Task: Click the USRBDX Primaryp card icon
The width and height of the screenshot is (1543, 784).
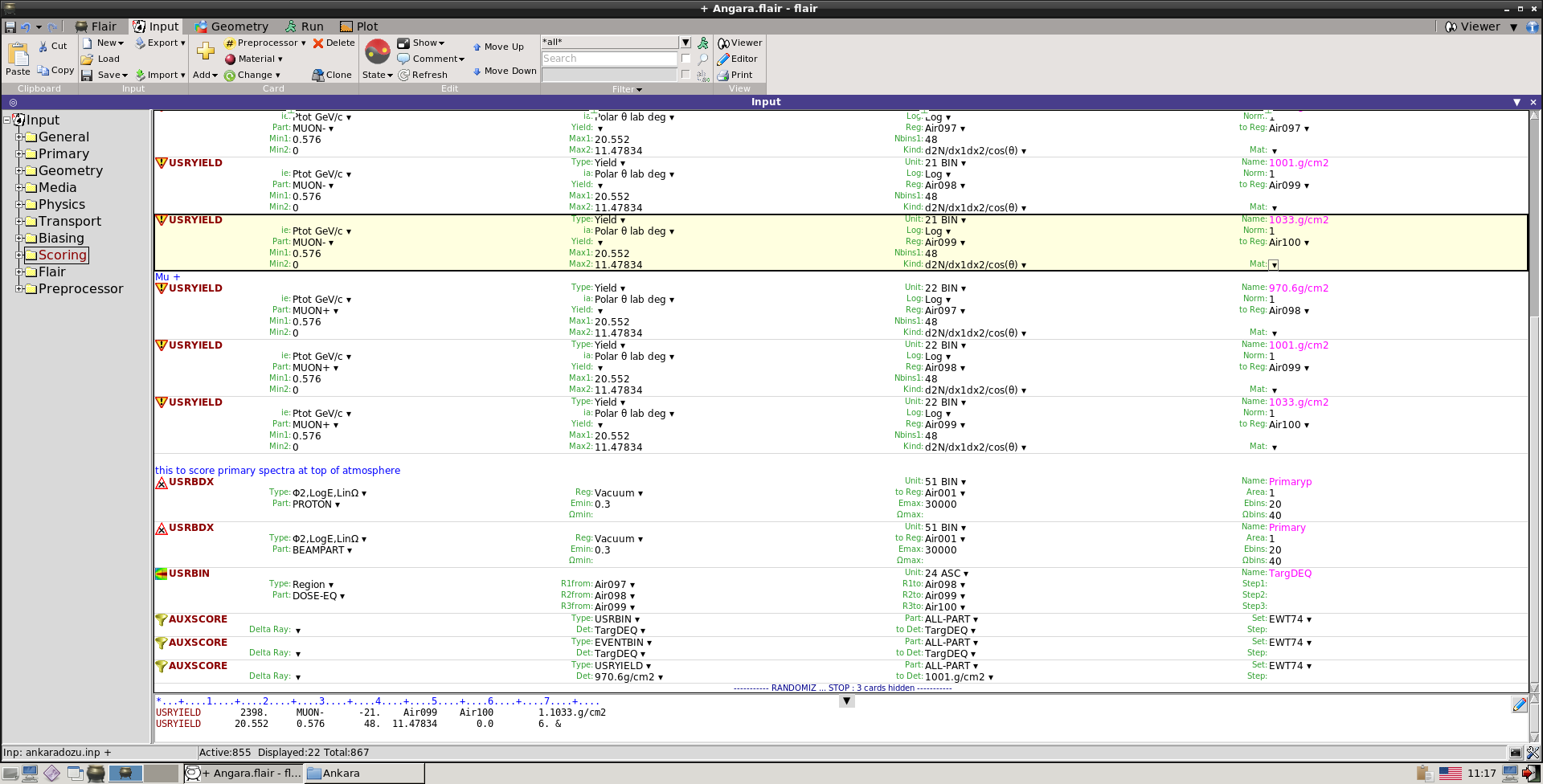Action: tap(162, 483)
